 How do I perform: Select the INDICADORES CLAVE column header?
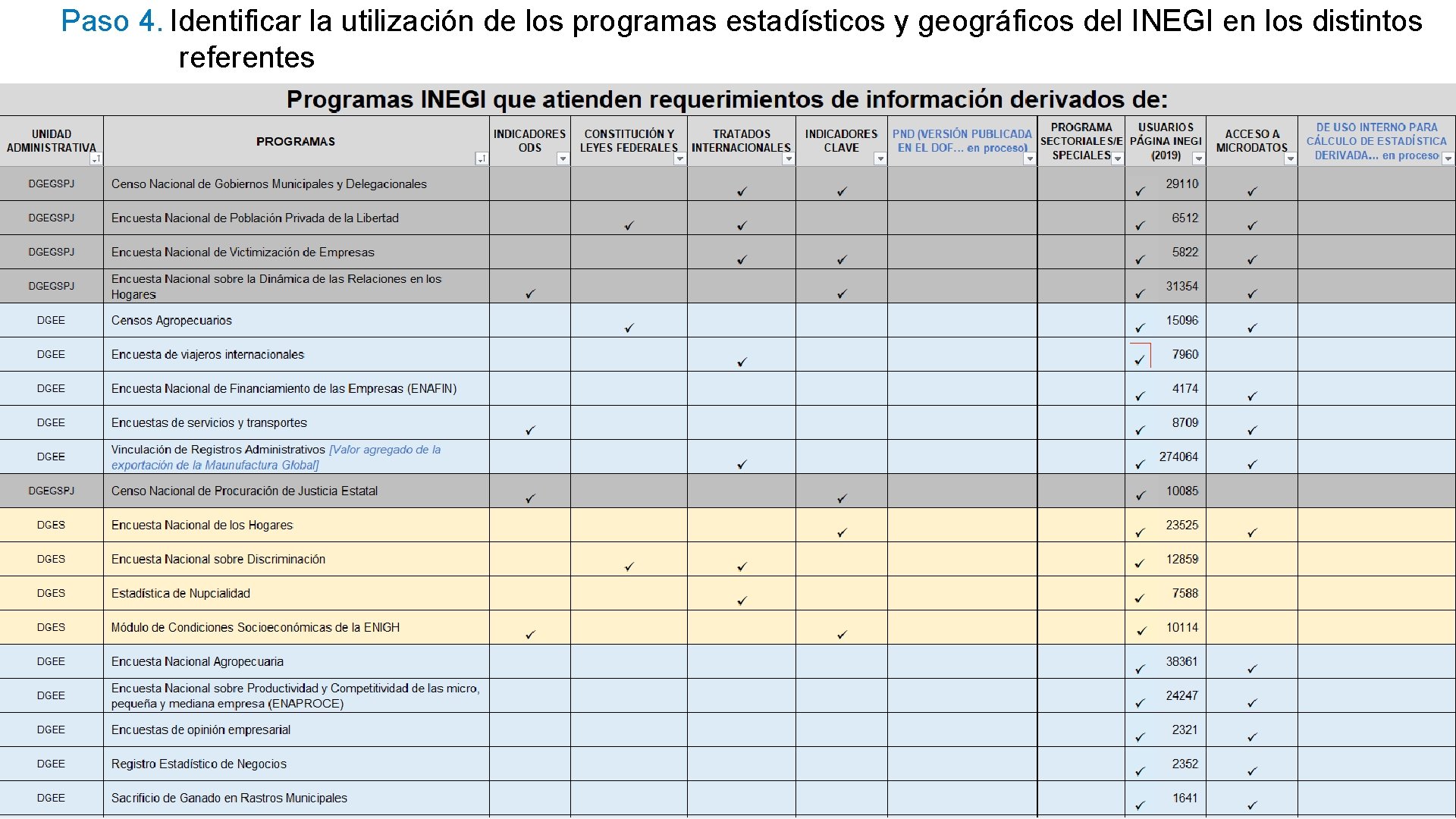coord(841,141)
